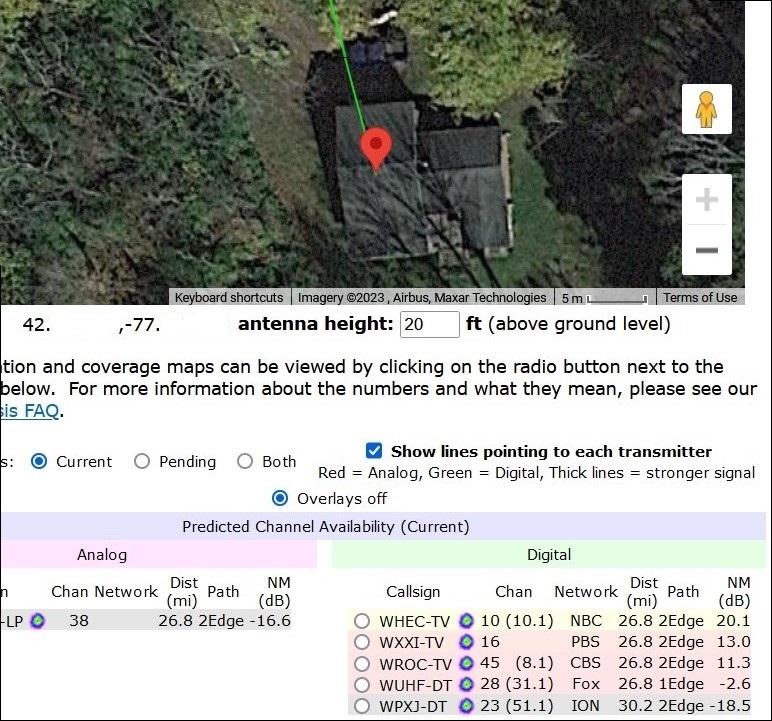
Task: Uncheck Show lines pointing to each transmitter
Action: point(375,451)
